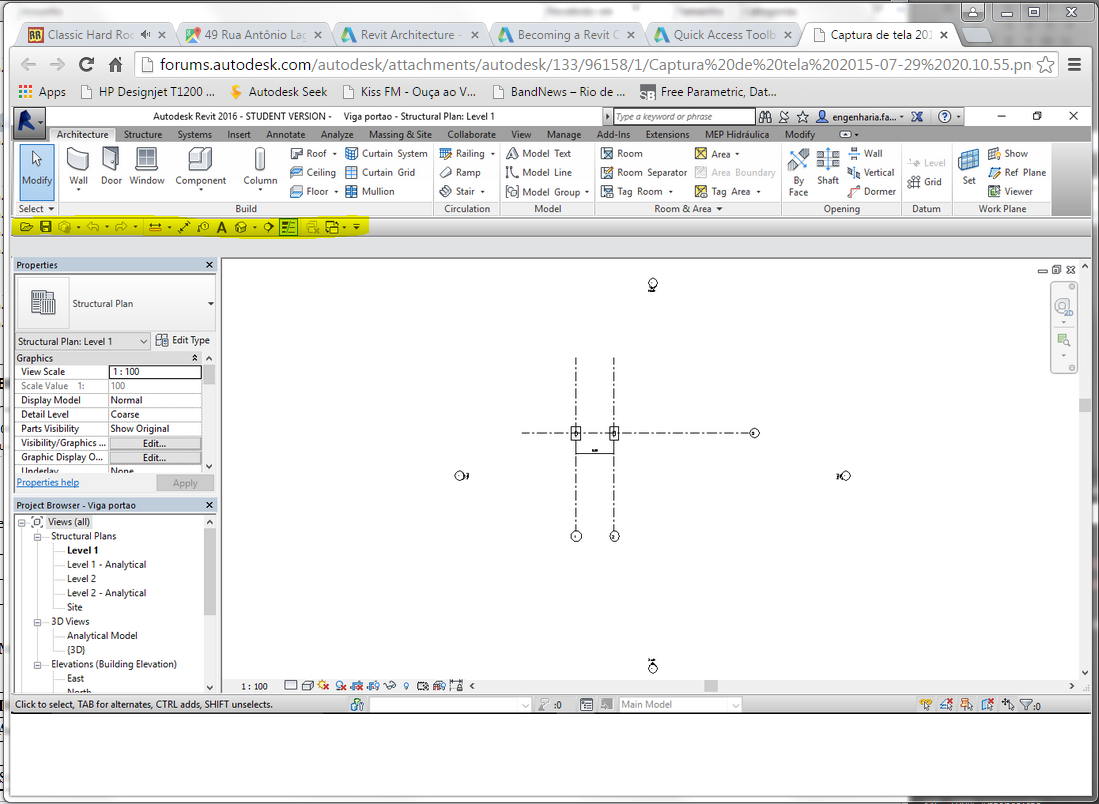The image size is (1099, 804).
Task: Open the Annotate ribbon tab
Action: 285,135
